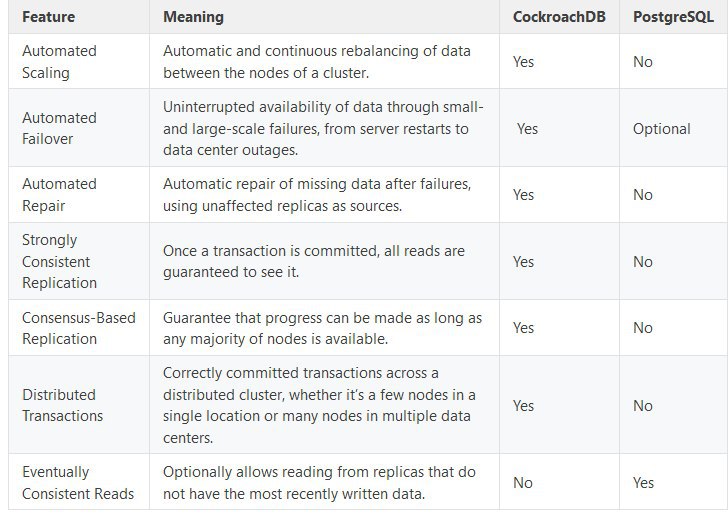The width and height of the screenshot is (728, 514).
Task: Click the Automated Failover meaning description
Action: tap(323, 128)
